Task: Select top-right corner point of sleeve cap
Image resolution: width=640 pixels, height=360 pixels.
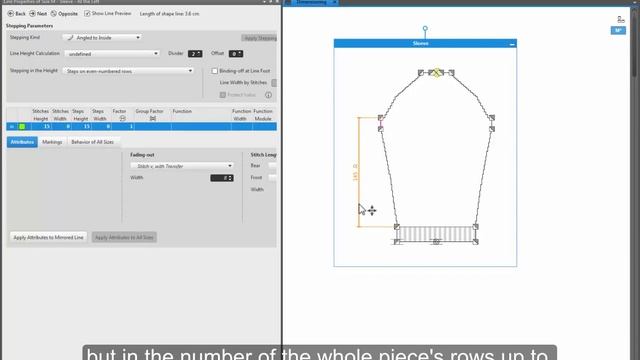Action: [x=451, y=73]
